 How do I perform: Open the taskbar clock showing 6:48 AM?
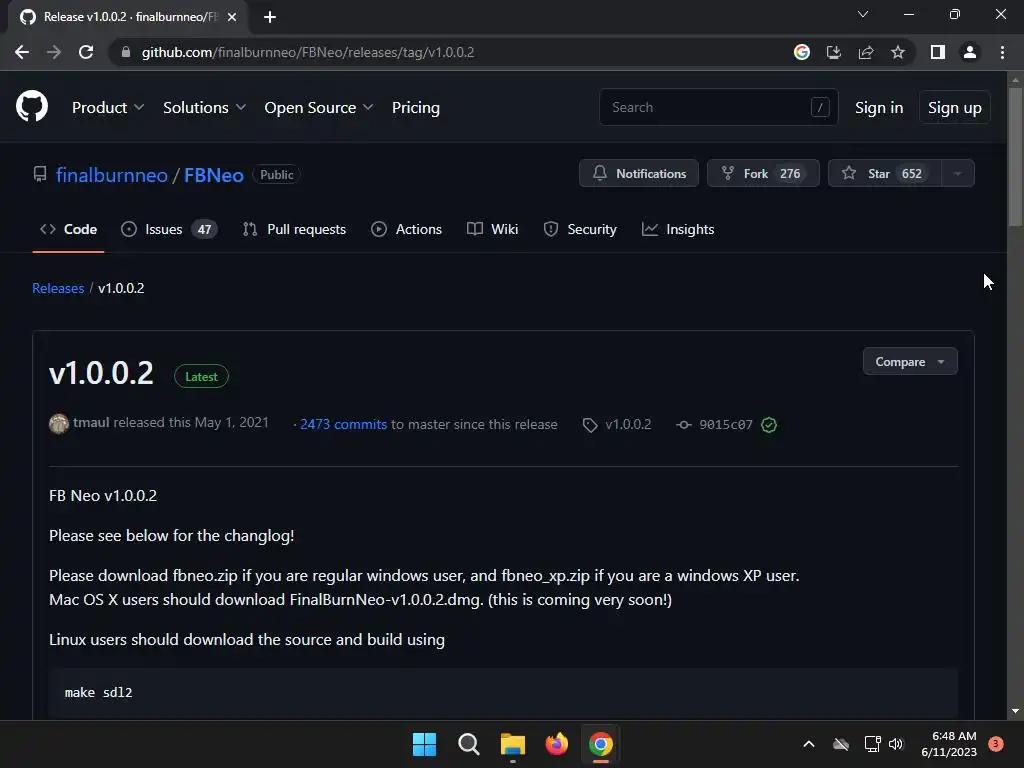(x=949, y=744)
